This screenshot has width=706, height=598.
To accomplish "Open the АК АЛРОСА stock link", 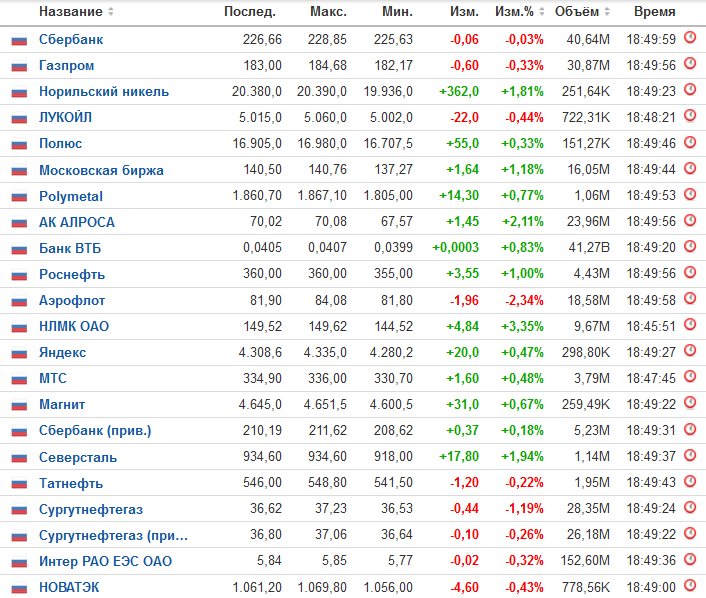I will 77,222.
